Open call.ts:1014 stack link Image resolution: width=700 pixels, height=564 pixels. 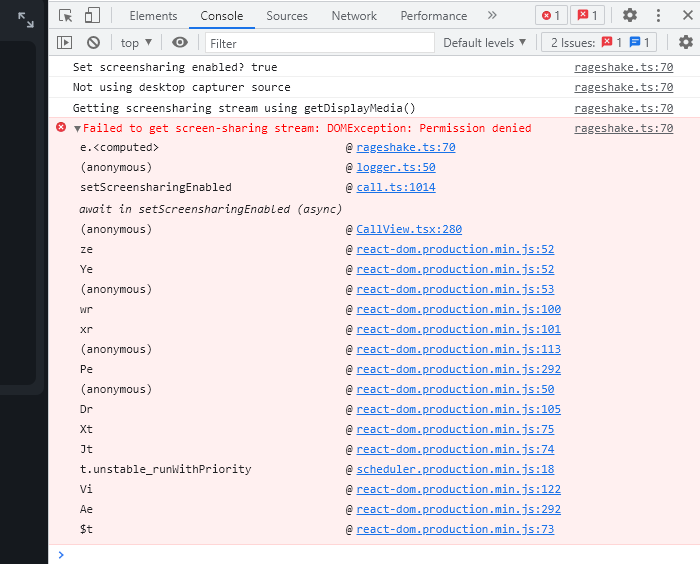[x=396, y=188]
